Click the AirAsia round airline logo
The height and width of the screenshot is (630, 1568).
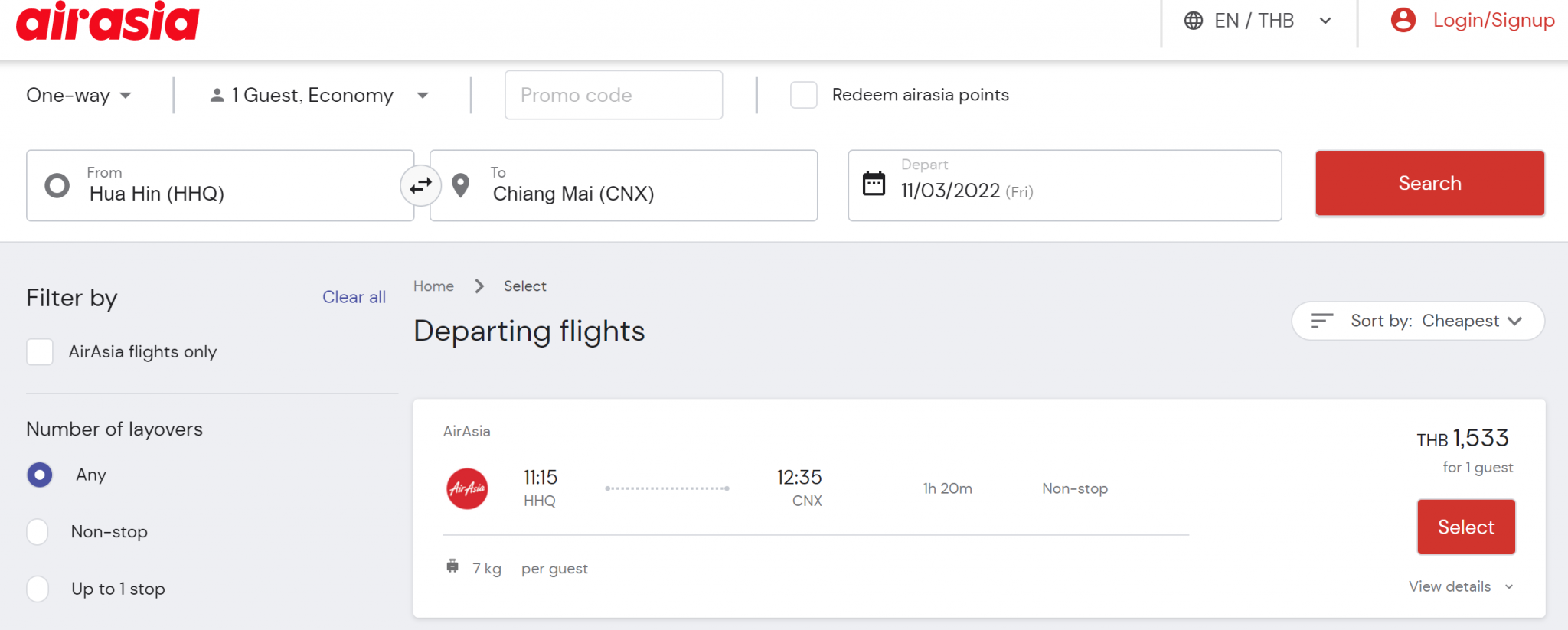[467, 488]
